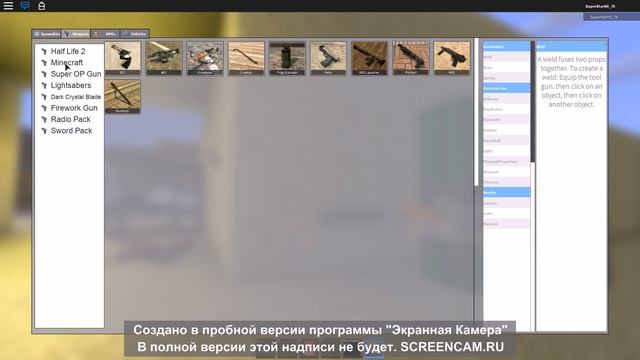Choose the Spring tool in tool list
This screenshot has height=360, width=640.
tap(506, 78)
